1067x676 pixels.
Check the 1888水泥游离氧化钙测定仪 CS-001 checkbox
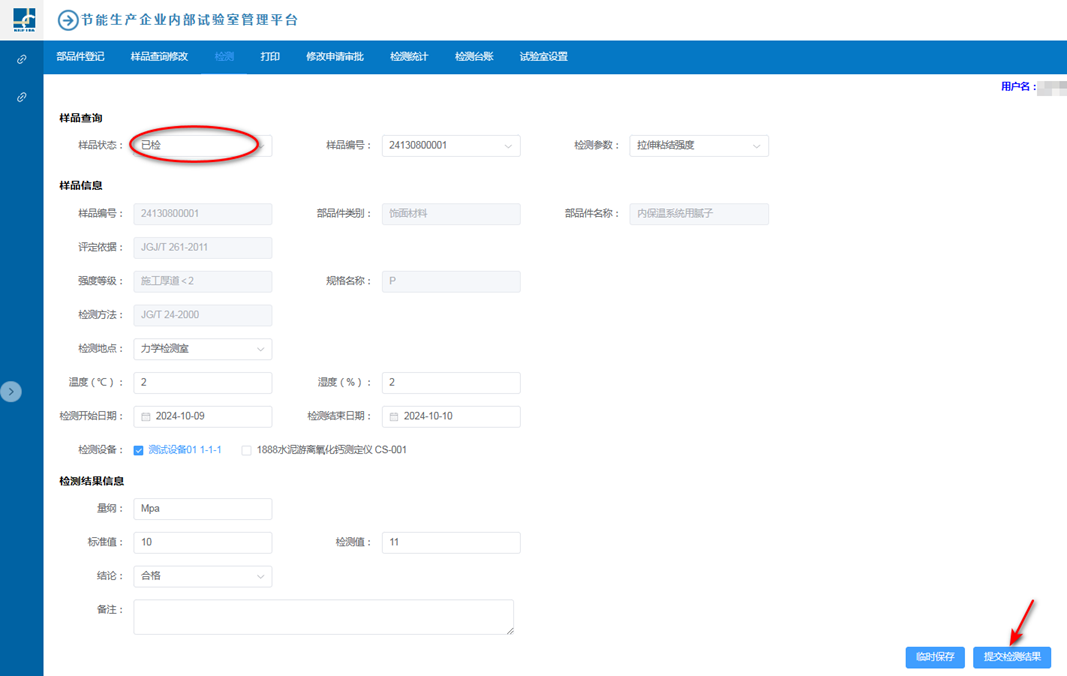[x=247, y=450]
